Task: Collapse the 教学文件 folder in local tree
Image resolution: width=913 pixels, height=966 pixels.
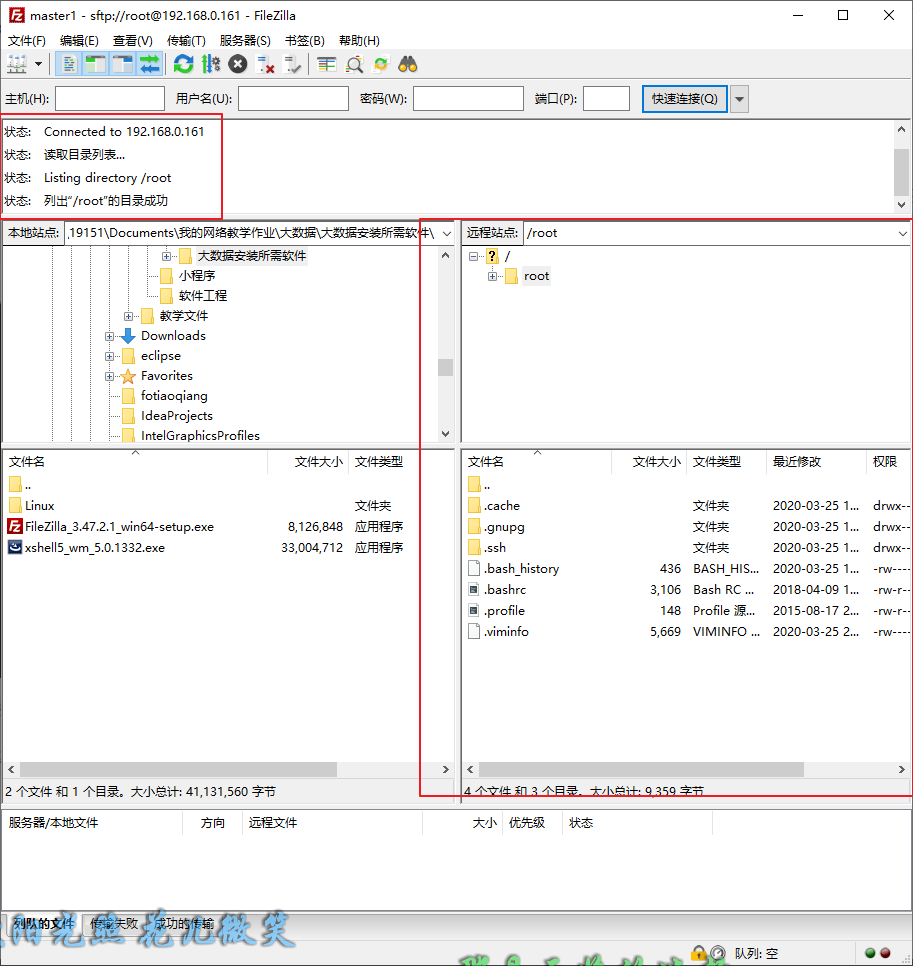Action: click(128, 315)
